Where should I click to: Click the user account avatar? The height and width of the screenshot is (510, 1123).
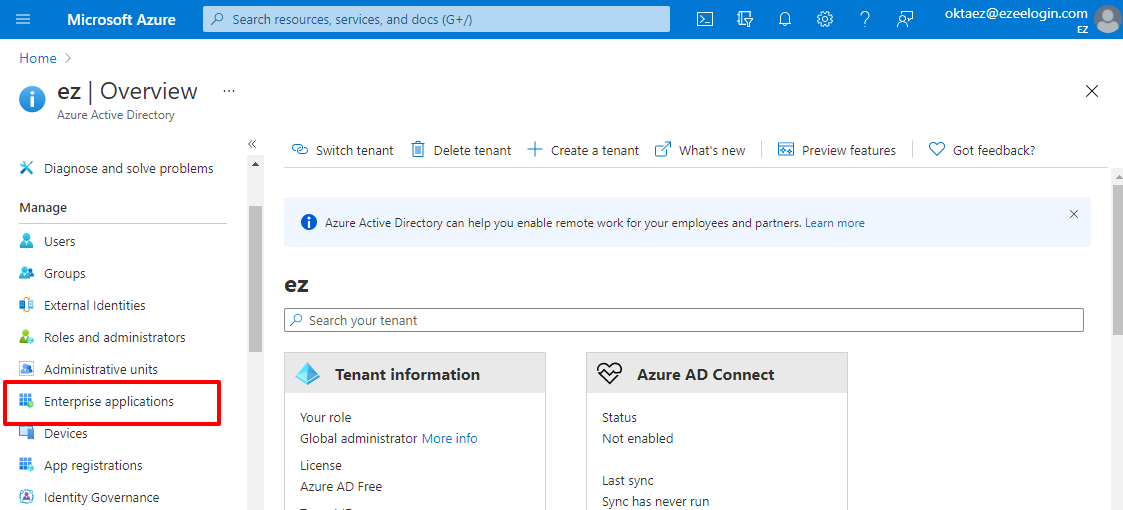pos(1108,19)
